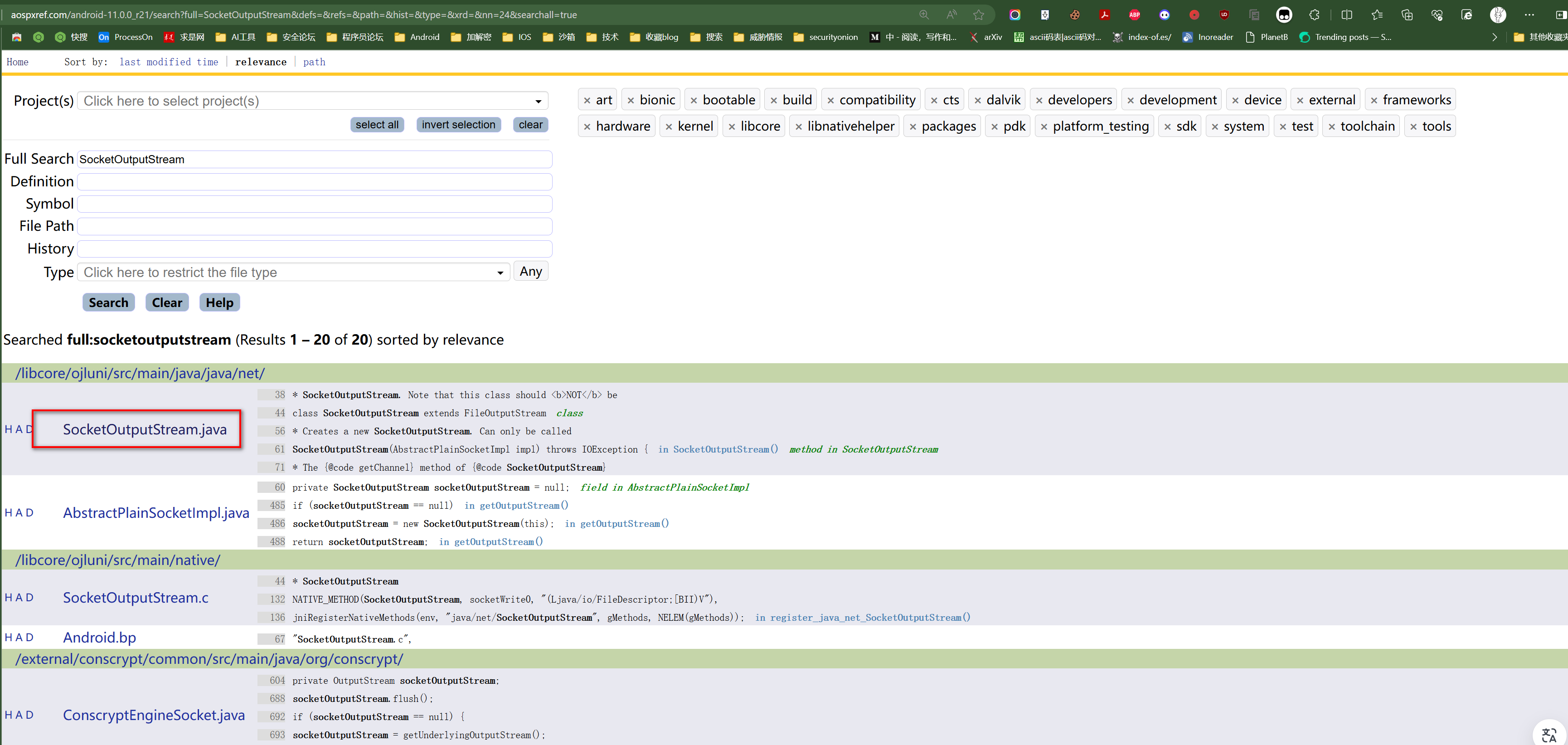This screenshot has width=1568, height=745.
Task: Focus the Full Search input field
Action: [x=315, y=160]
